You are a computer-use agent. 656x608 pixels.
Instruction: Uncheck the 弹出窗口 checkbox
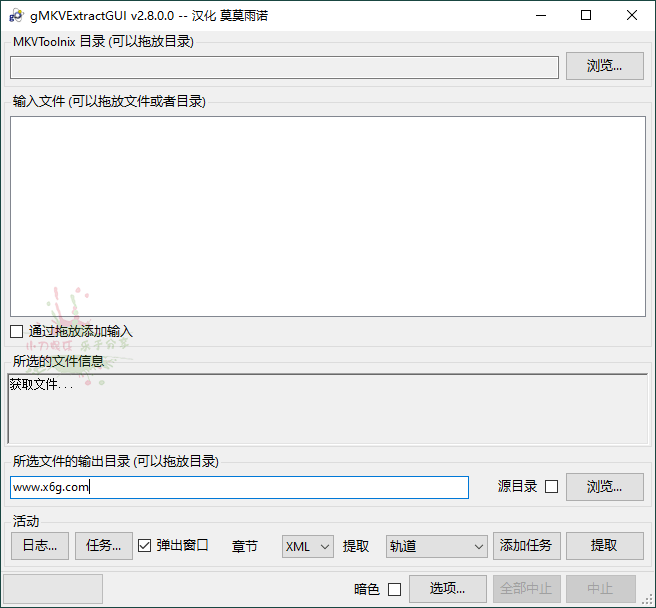pyautogui.click(x=145, y=545)
